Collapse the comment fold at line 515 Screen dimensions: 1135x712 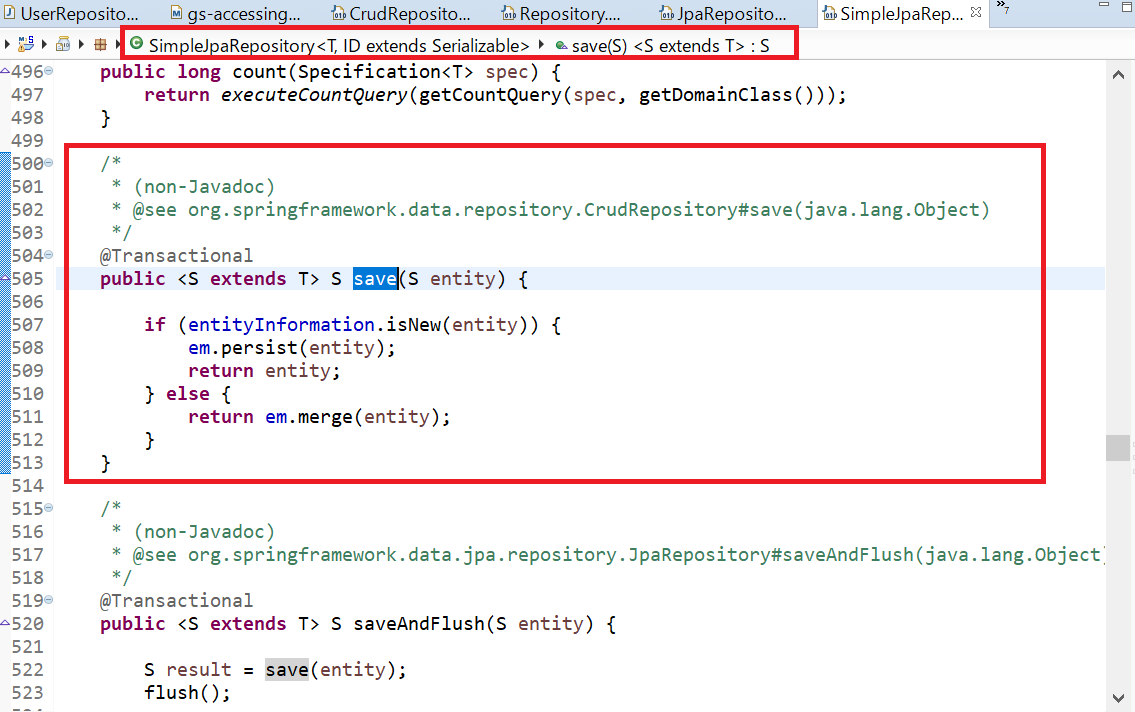pyautogui.click(x=49, y=509)
